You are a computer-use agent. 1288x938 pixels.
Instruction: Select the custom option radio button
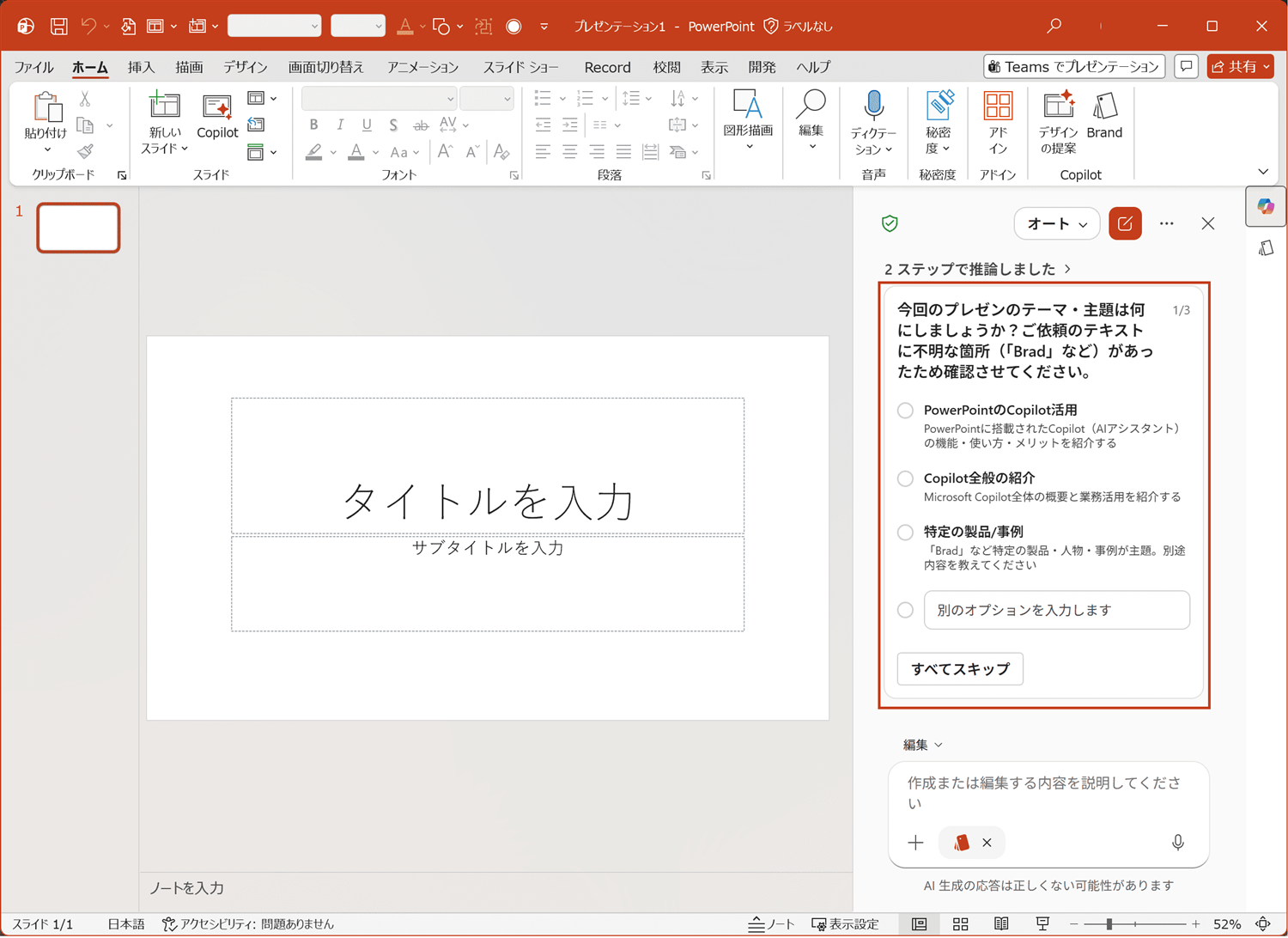pos(905,610)
